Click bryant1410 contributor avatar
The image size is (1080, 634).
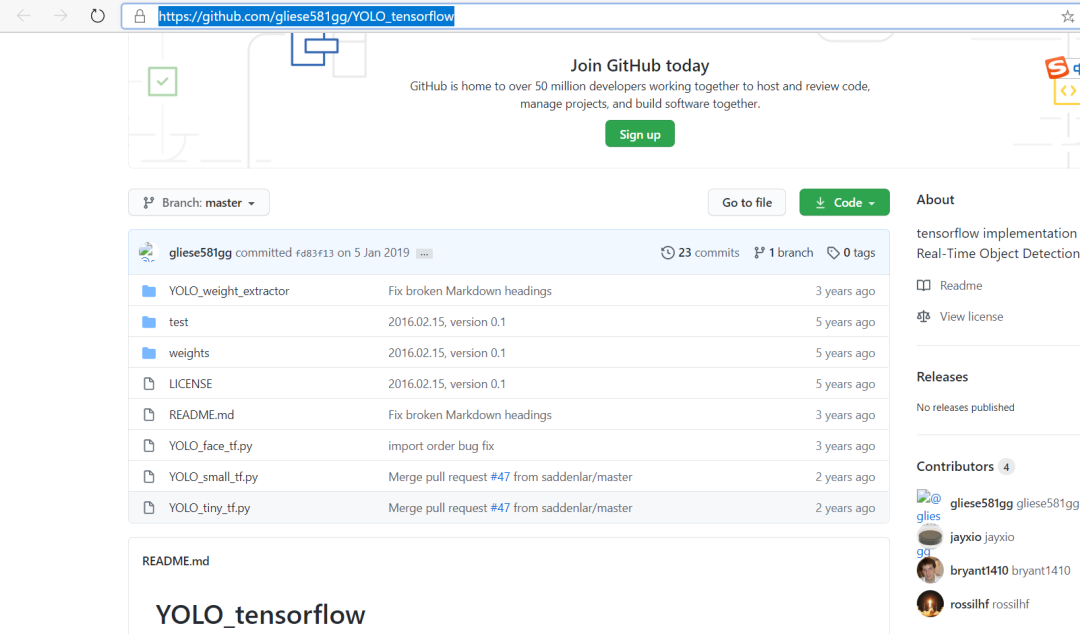[x=930, y=570]
